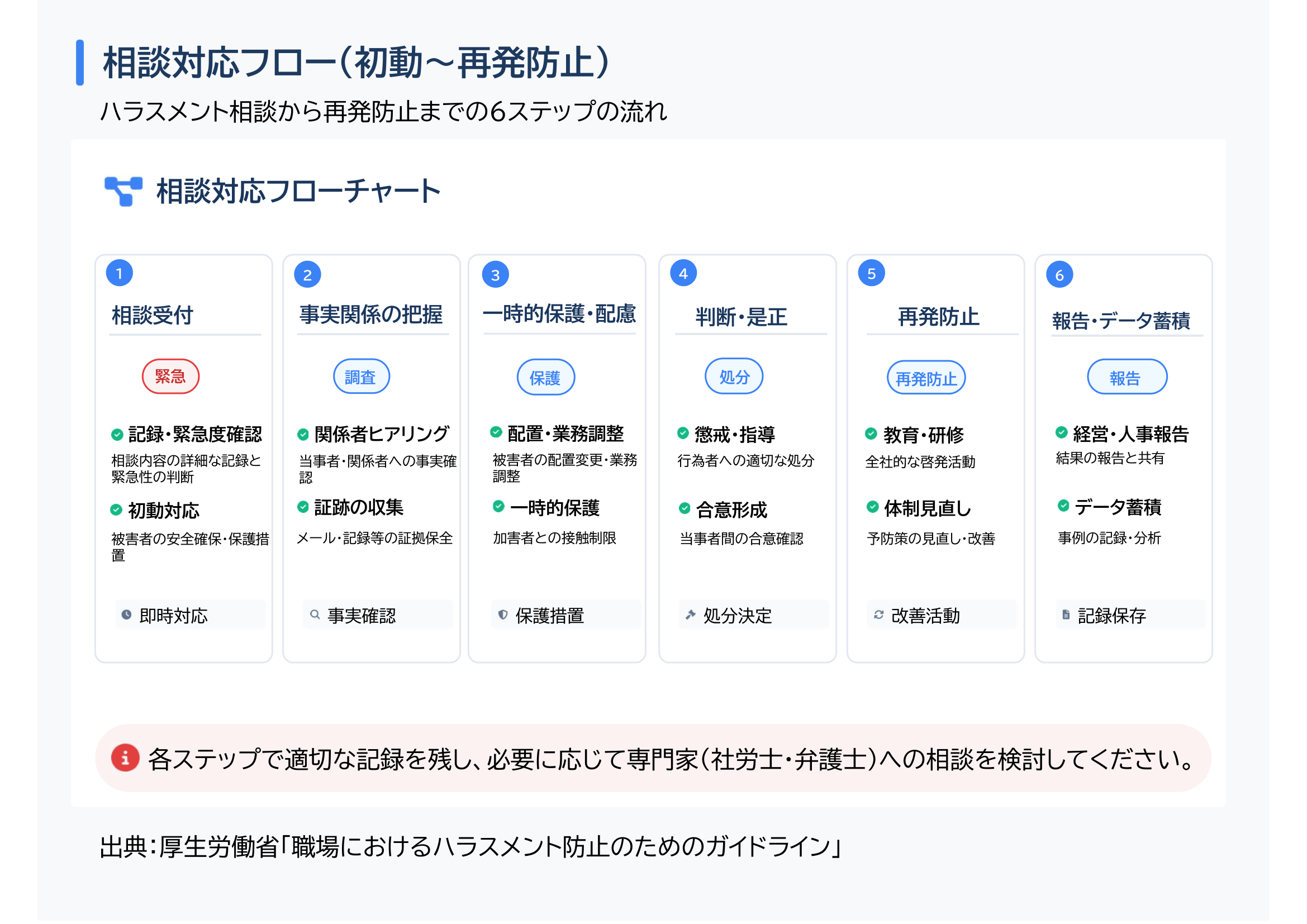Click the gavel icon next to 処分決定

[691, 616]
